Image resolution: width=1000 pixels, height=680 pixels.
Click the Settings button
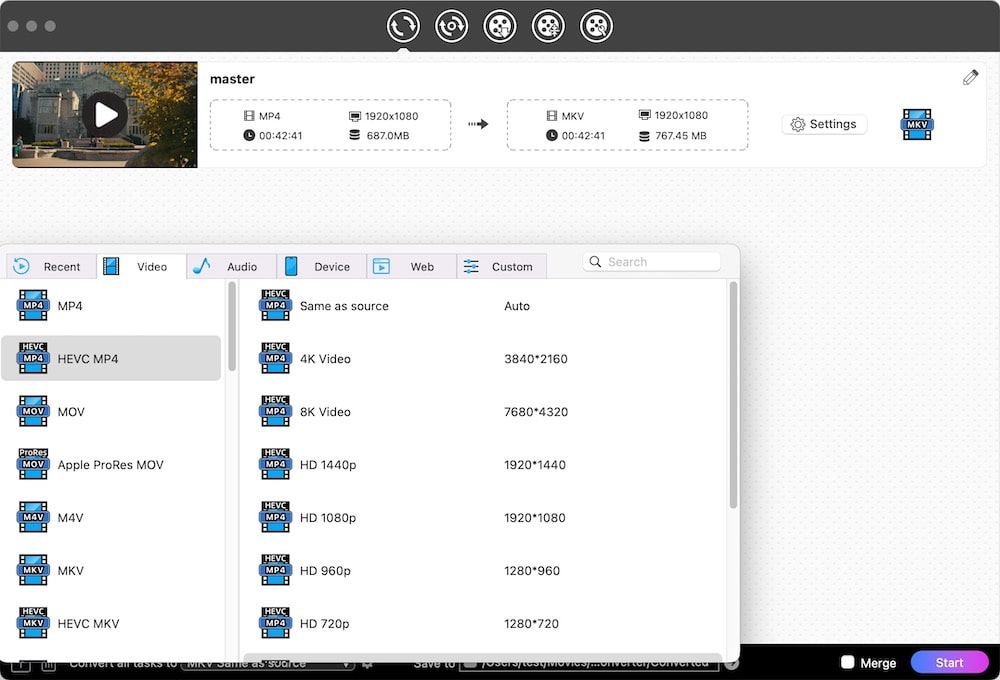824,124
